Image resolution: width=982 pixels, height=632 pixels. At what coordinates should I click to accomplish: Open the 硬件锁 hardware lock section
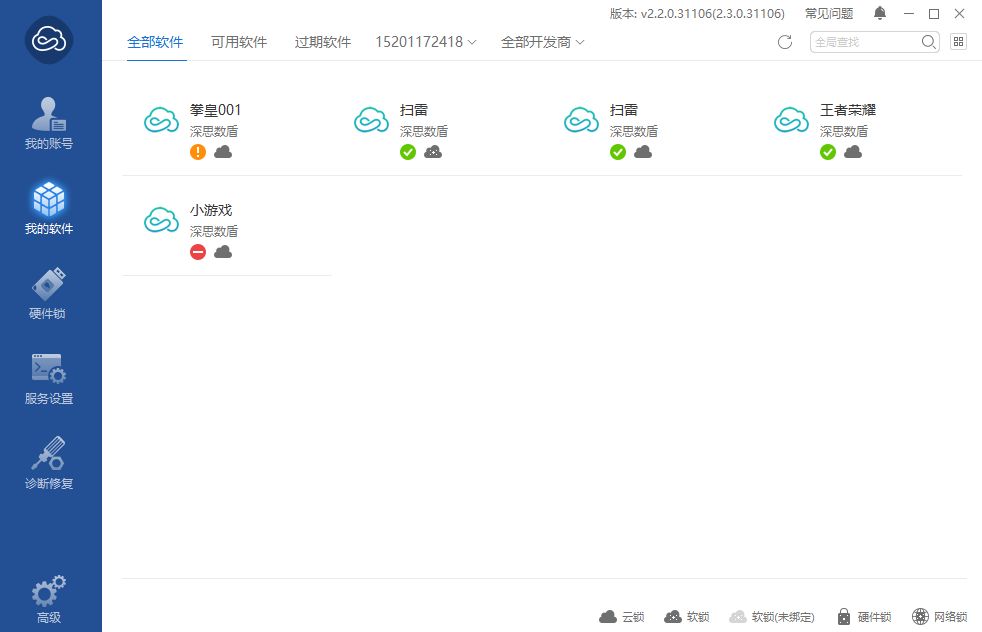pos(49,293)
